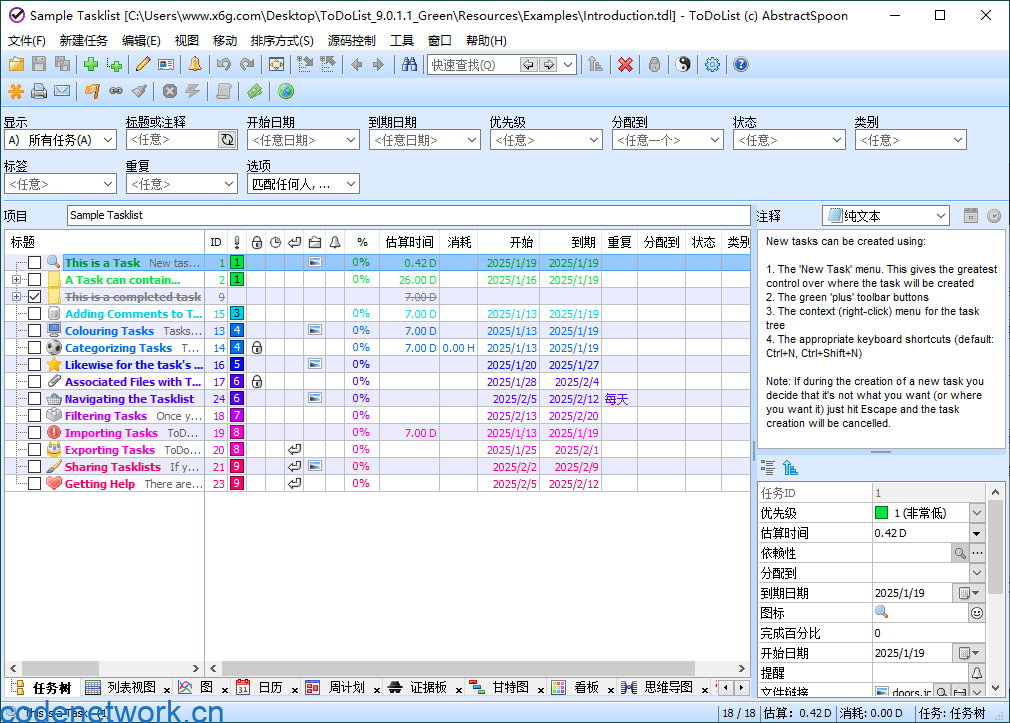
Task: Open the 到期日期 filter dropdown
Action: coord(424,140)
